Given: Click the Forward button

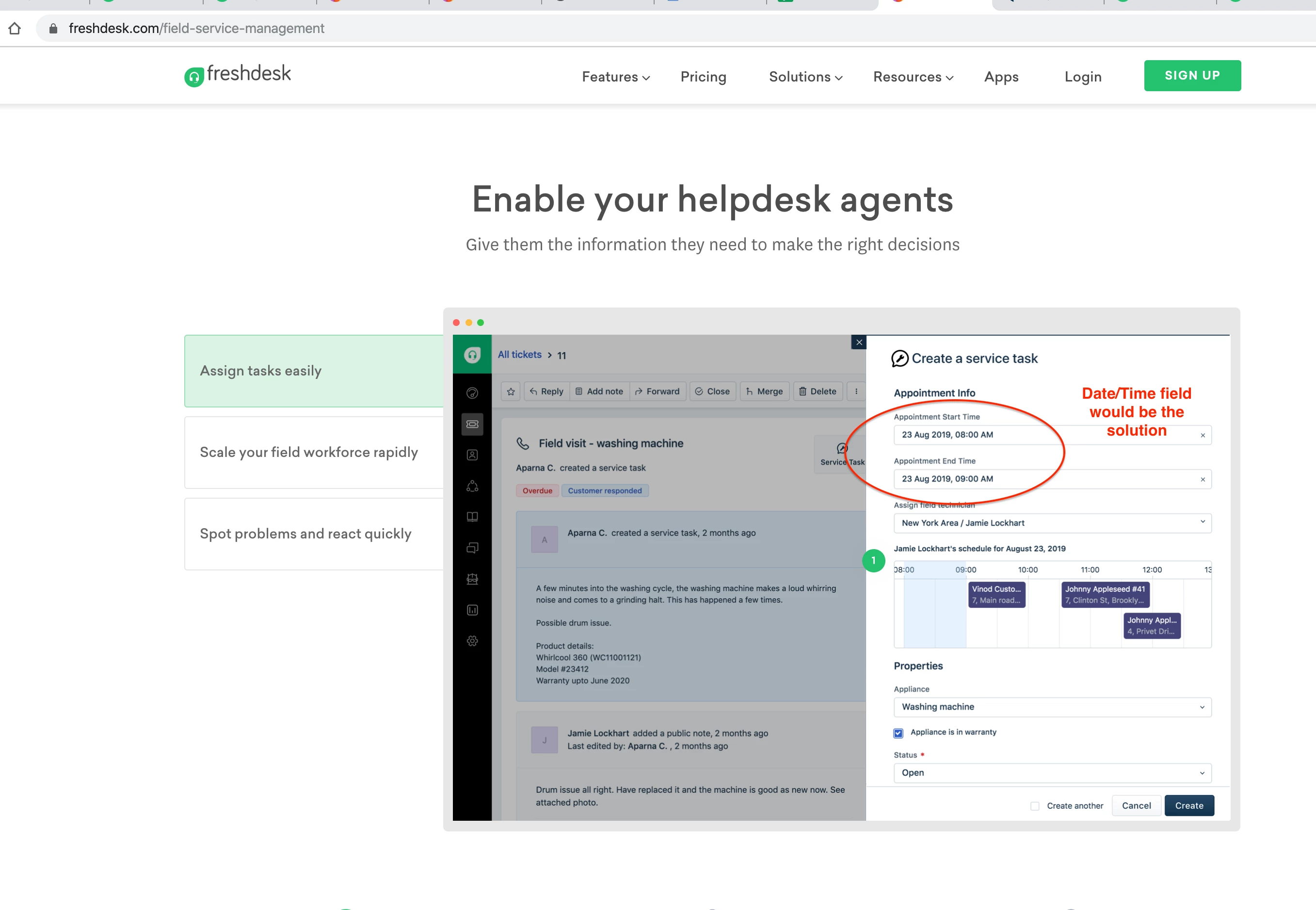Looking at the screenshot, I should (658, 391).
